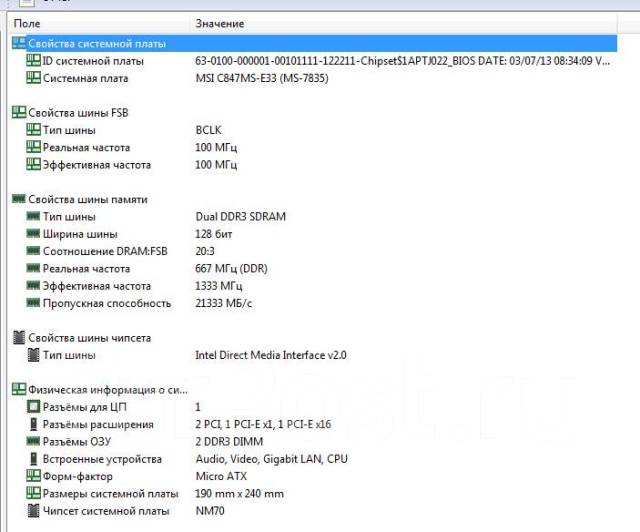This screenshot has height=532, width=640.
Task: Select the Свойства шины FSB group icon
Action: click(19, 112)
